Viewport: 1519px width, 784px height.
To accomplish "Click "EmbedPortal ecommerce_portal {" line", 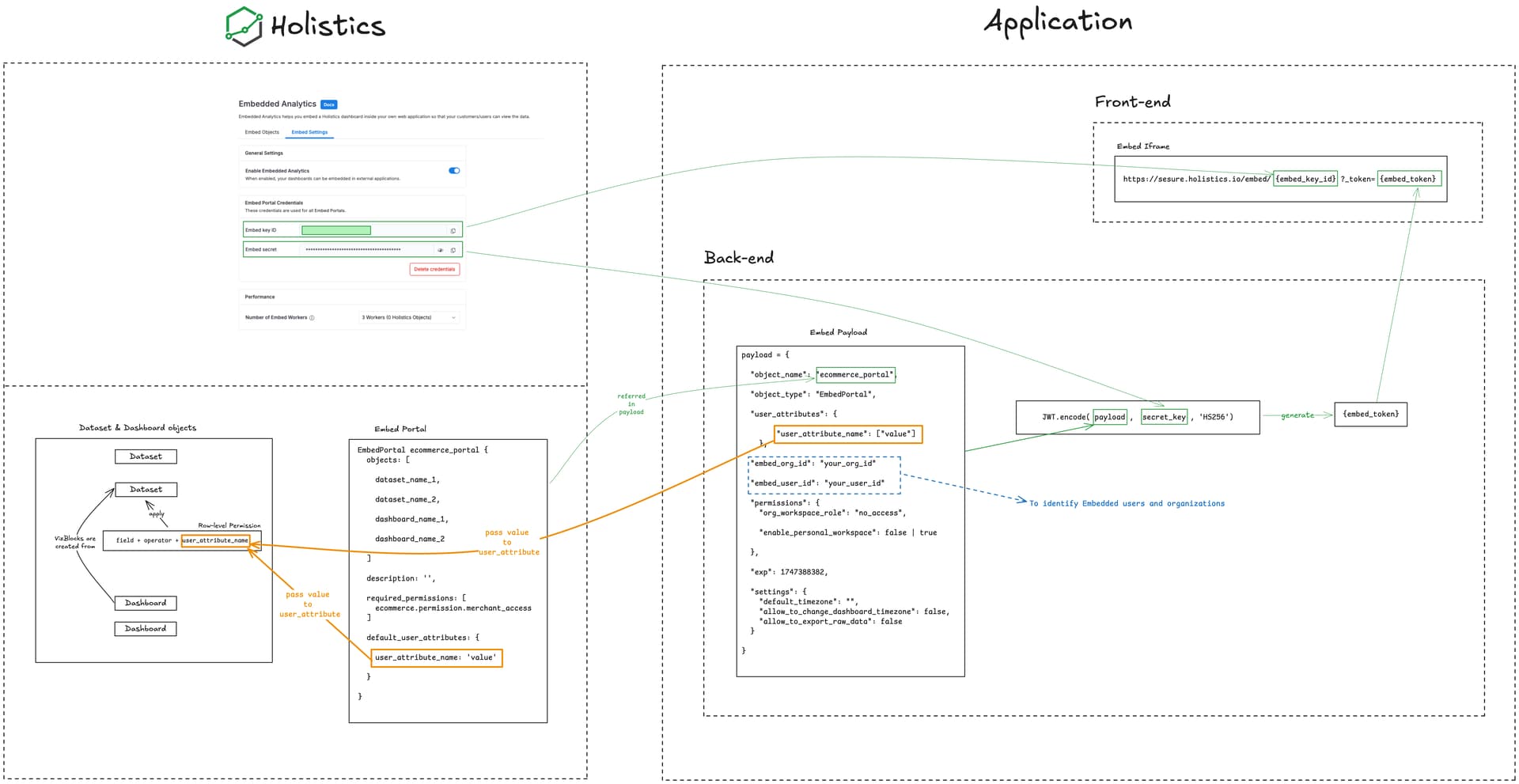I will point(422,450).
